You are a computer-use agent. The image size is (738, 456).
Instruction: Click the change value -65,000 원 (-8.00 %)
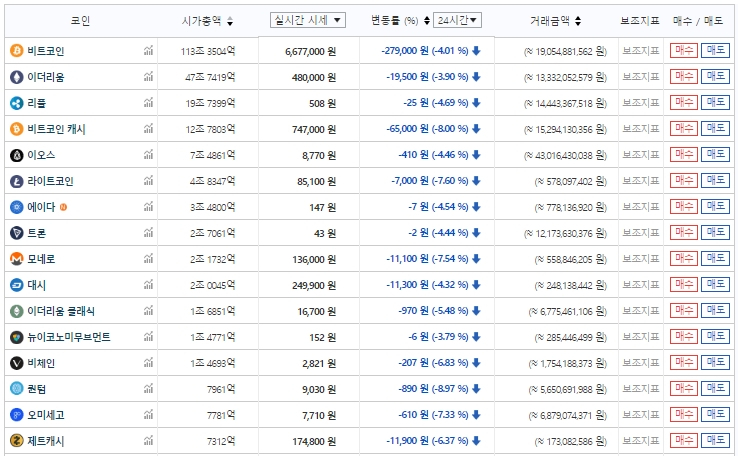coord(427,128)
